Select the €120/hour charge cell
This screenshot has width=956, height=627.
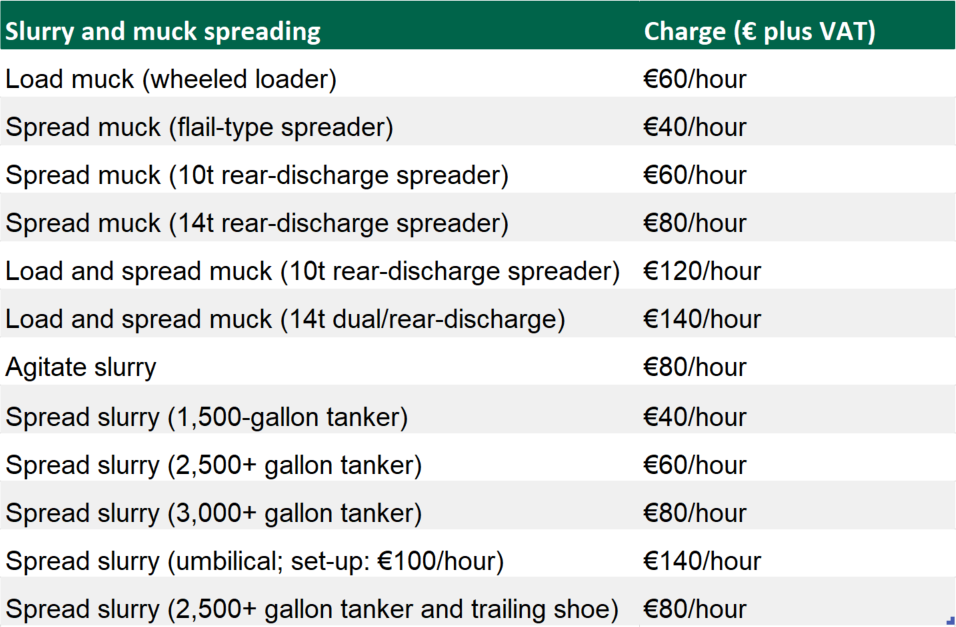click(702, 272)
